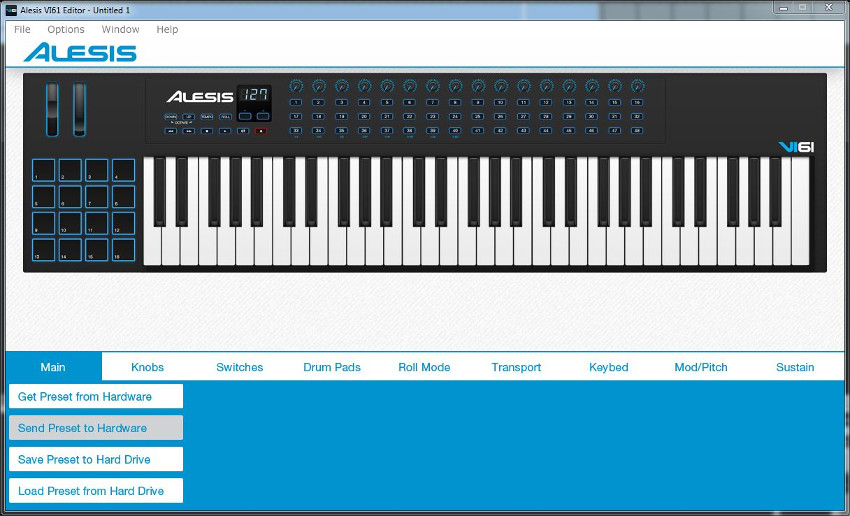Switch to the Sustain tab
850x516 pixels.
tap(795, 367)
